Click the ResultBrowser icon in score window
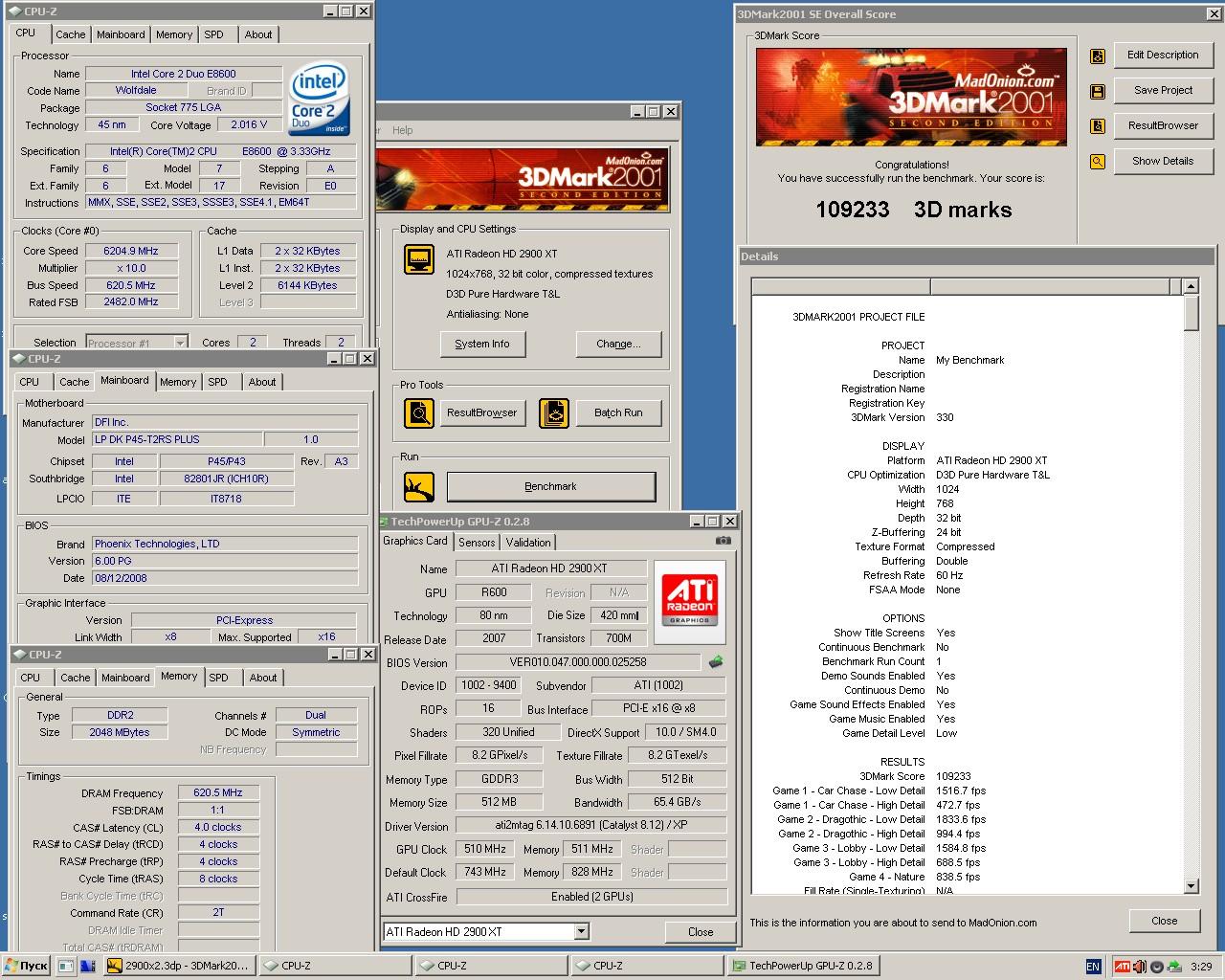Viewport: 1225px width, 980px height. (x=1098, y=126)
